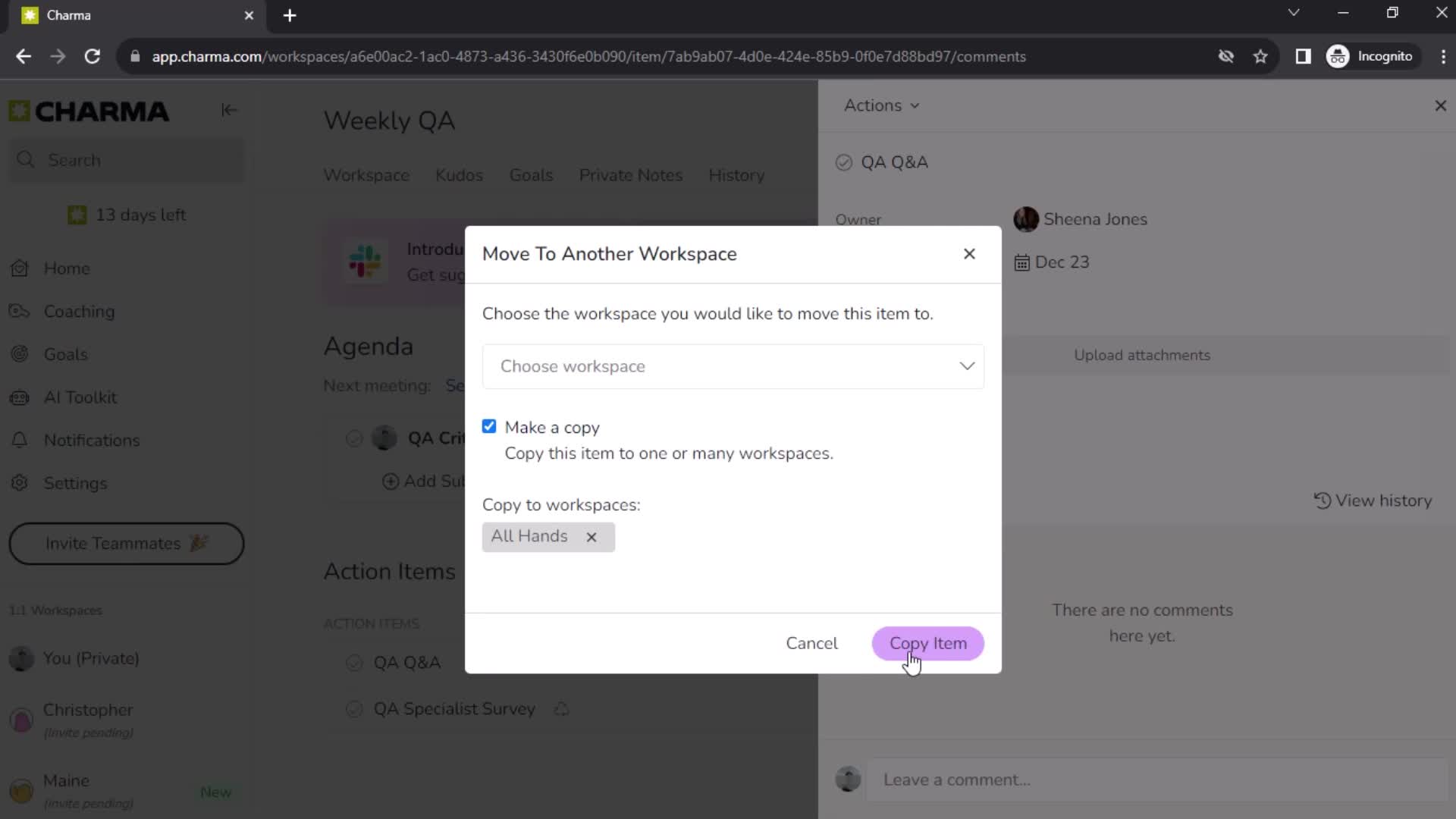Click the Search input field

[126, 160]
